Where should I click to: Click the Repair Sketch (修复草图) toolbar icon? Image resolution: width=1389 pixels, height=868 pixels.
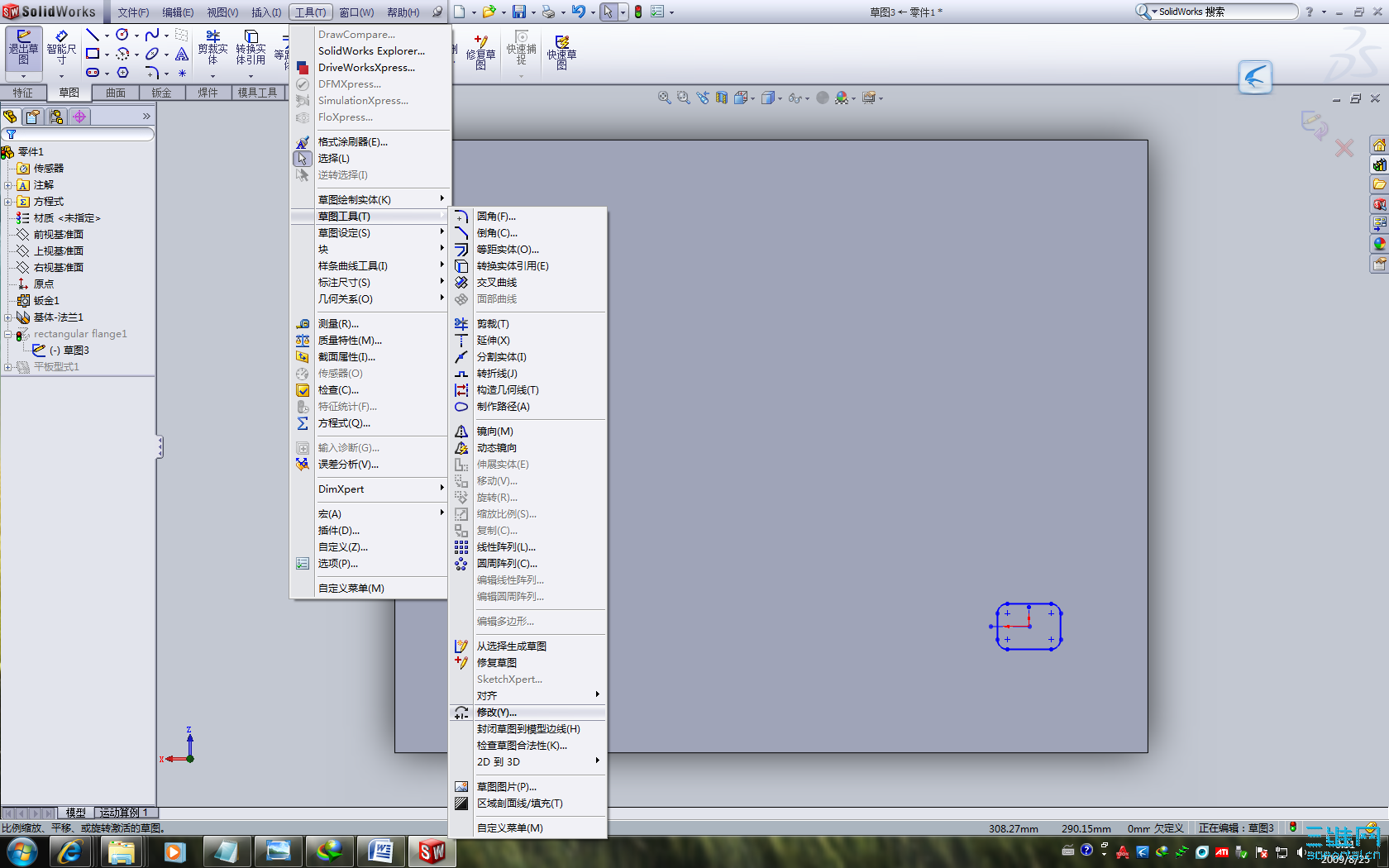(480, 51)
